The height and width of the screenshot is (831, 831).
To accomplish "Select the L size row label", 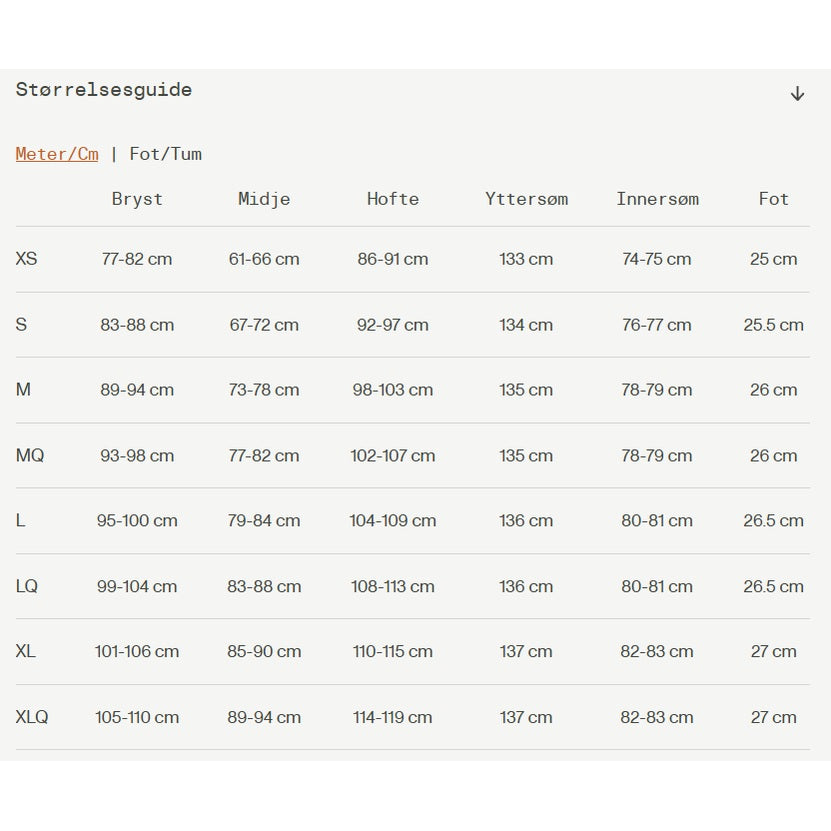I will [21, 521].
